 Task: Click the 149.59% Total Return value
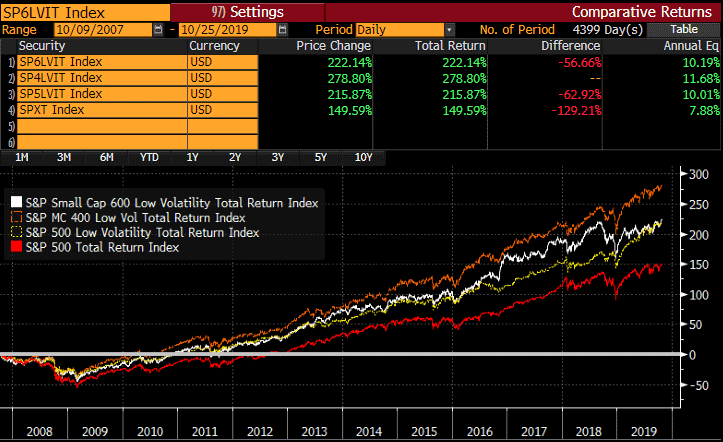[x=464, y=111]
